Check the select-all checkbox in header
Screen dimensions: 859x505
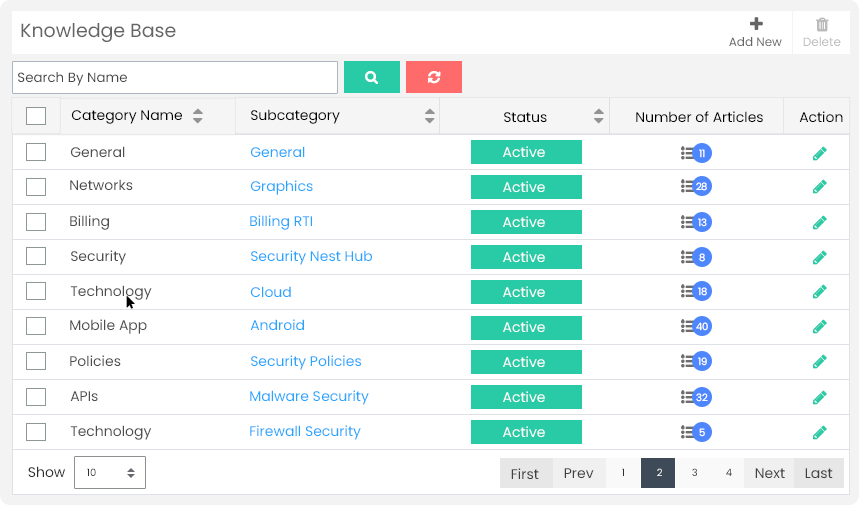pyautogui.click(x=36, y=116)
